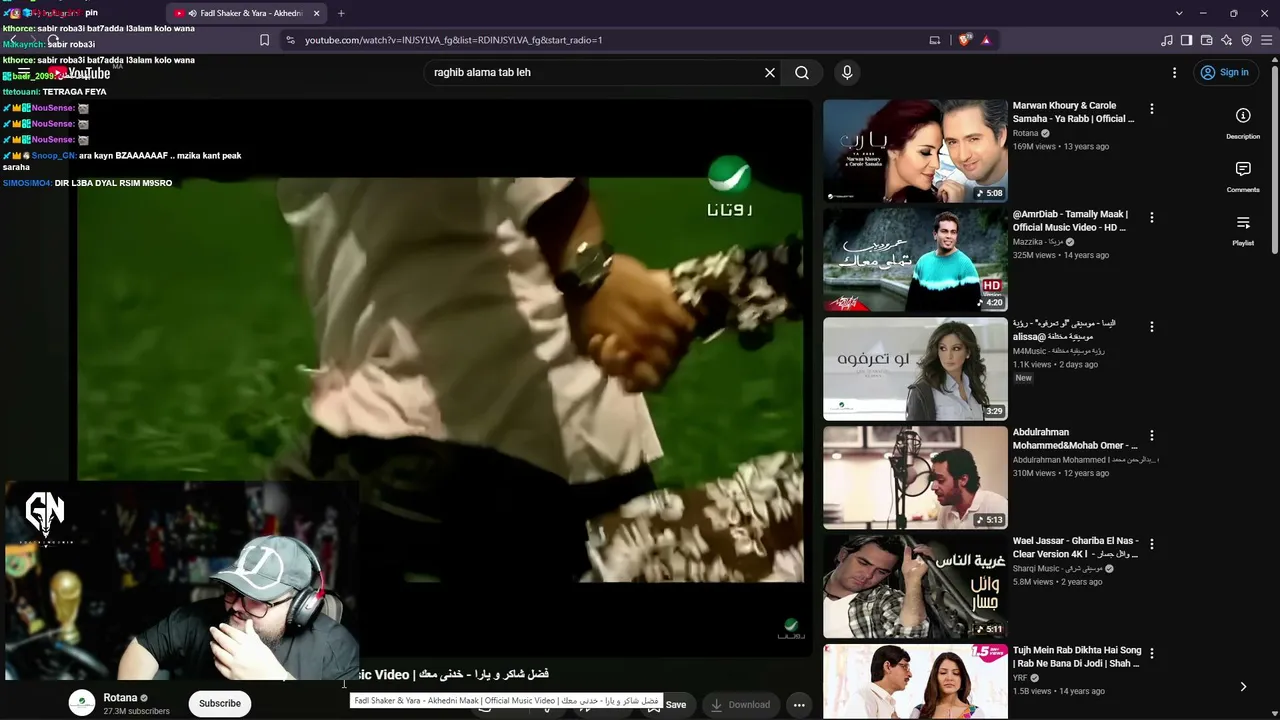Click the main video player
Viewport: 1280px width, 720px height.
[440, 380]
